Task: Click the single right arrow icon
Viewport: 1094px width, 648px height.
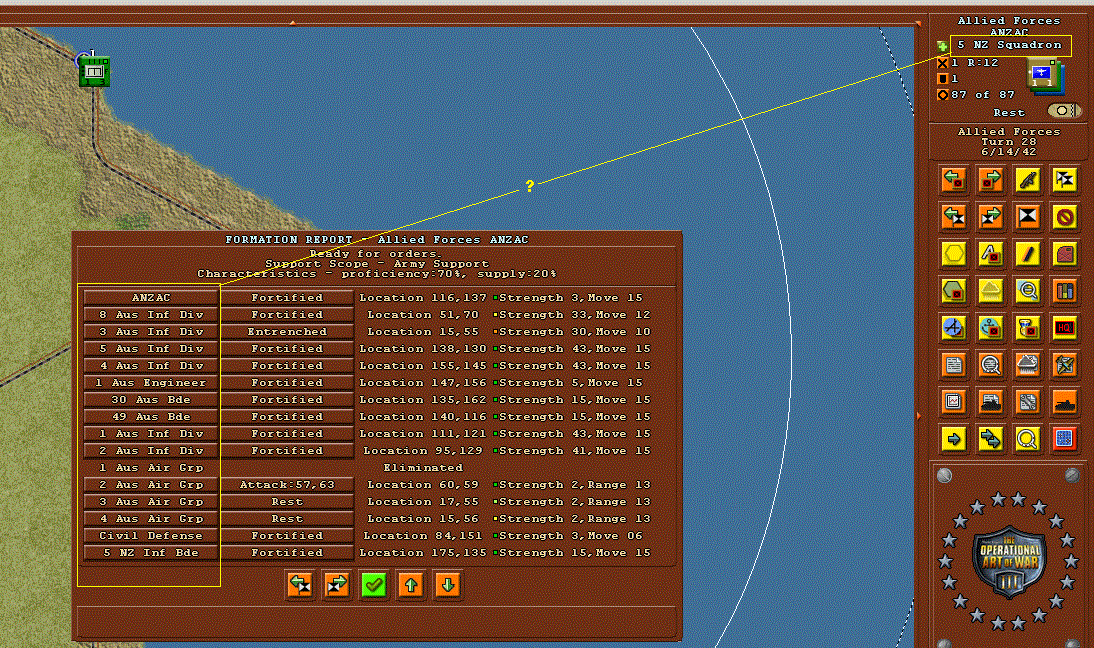Action: (x=954, y=439)
